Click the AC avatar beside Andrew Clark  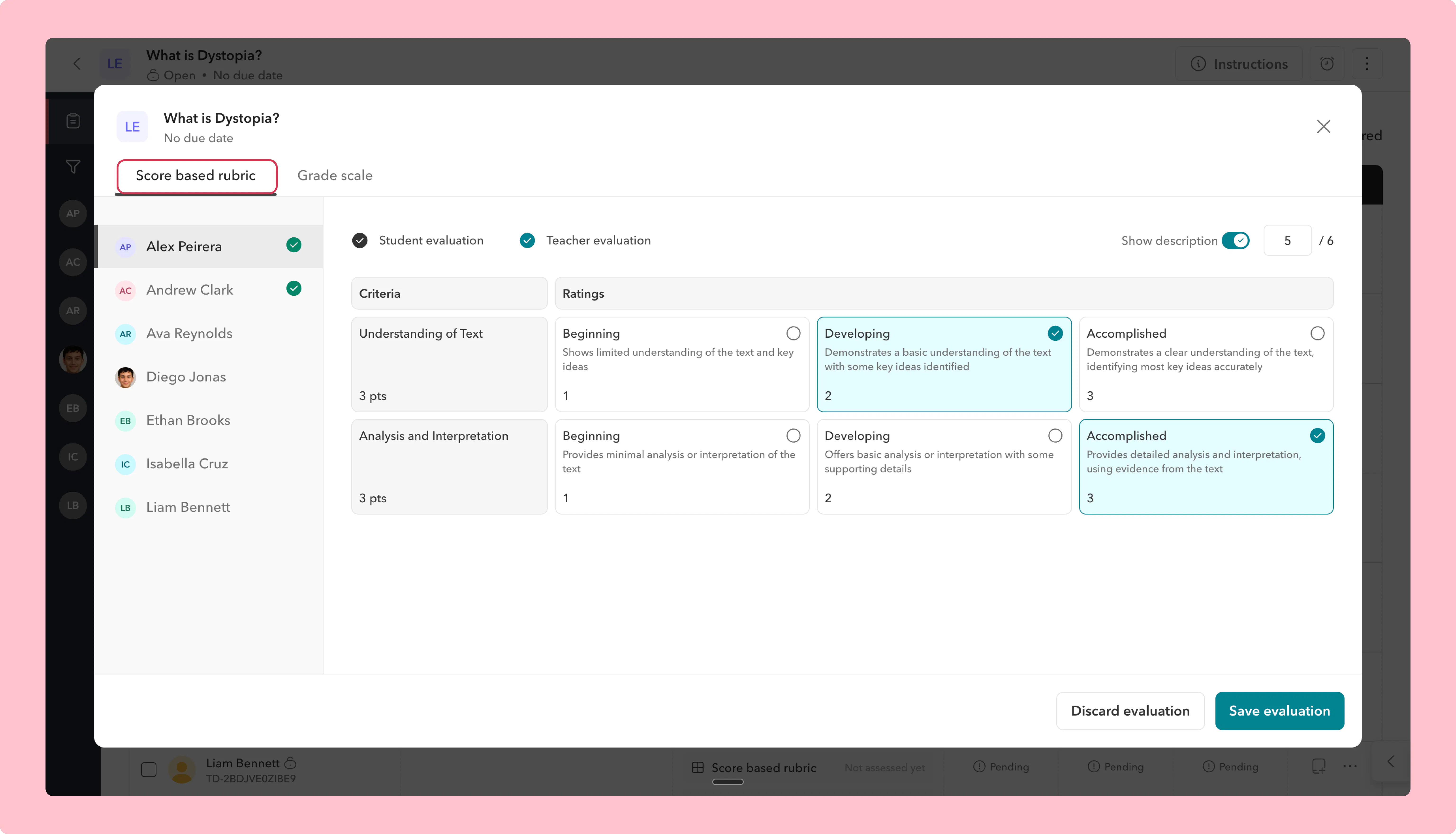tap(125, 290)
